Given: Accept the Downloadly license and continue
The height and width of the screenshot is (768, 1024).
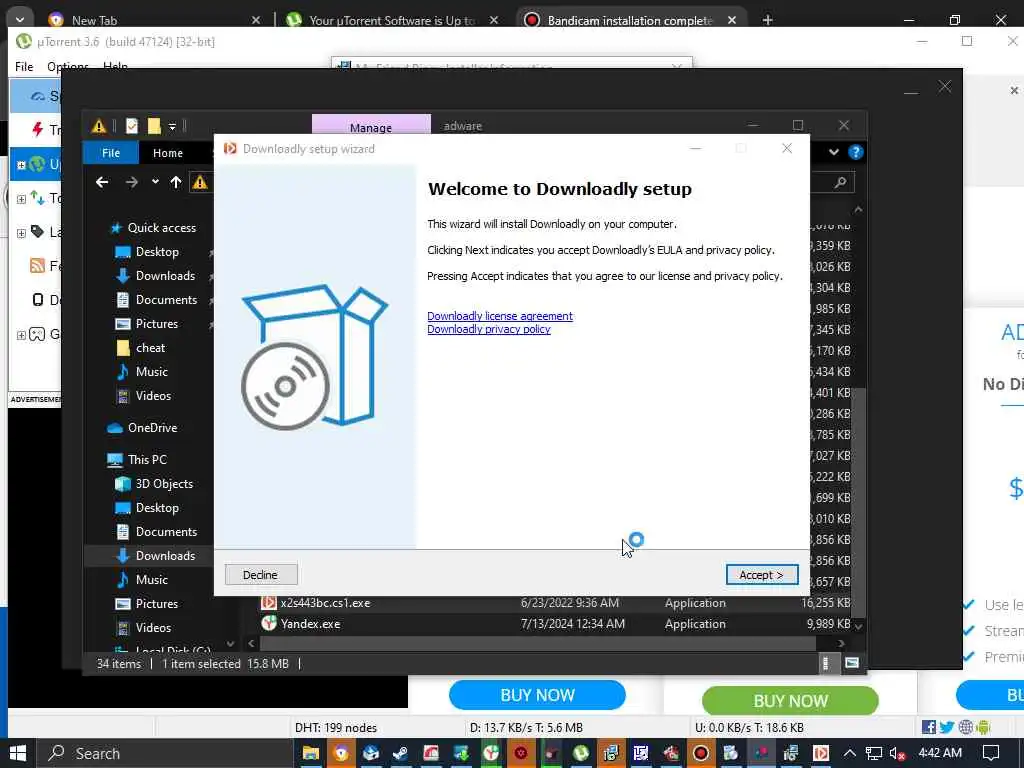Looking at the screenshot, I should 761,575.
